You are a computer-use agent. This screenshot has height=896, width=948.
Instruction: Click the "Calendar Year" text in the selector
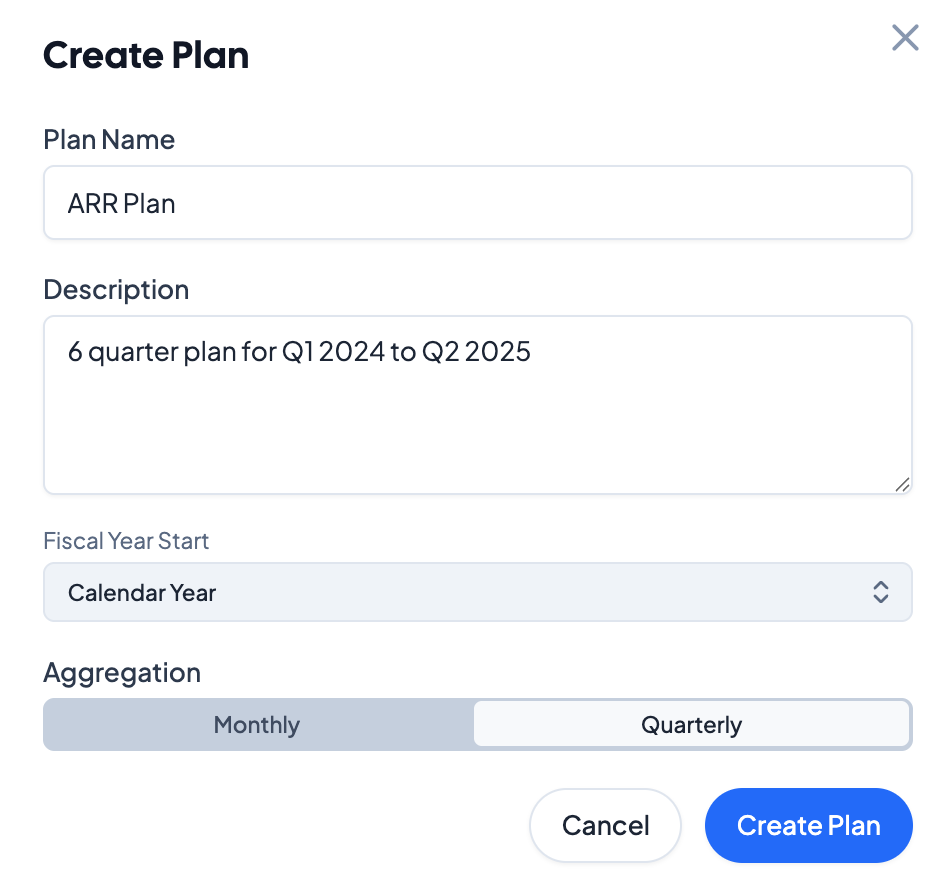click(x=142, y=593)
